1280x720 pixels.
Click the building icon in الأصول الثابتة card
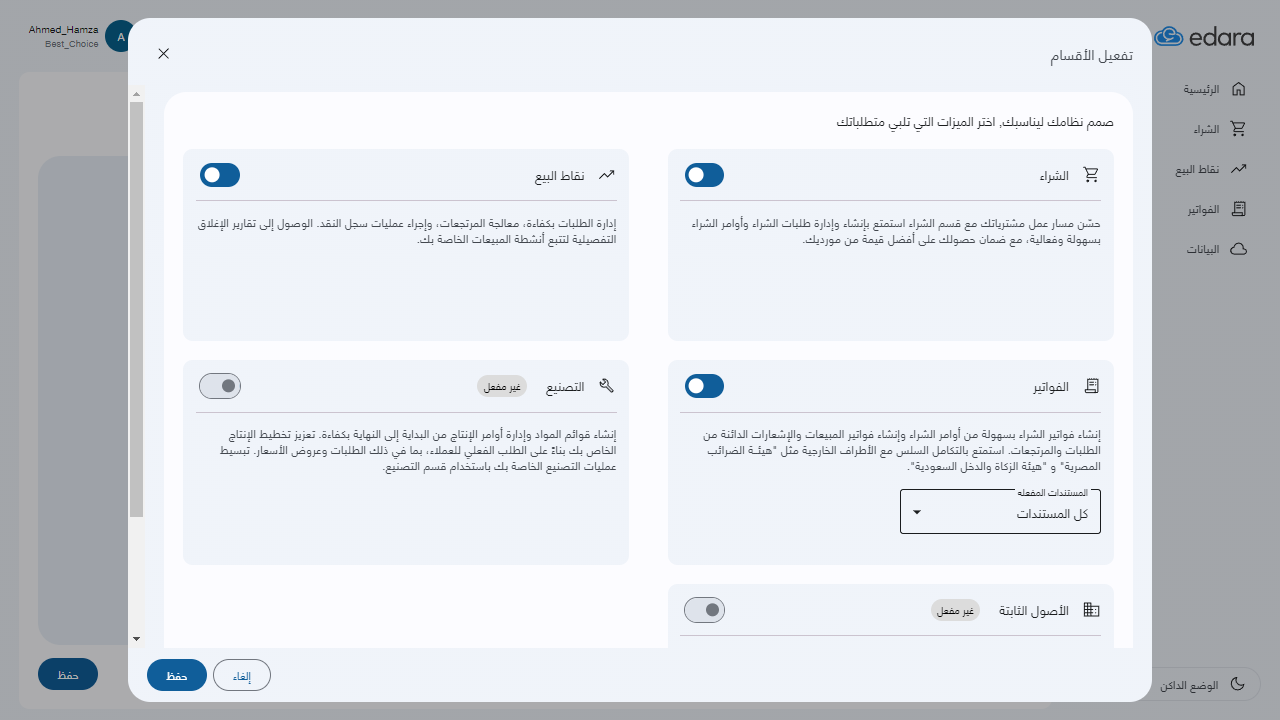[1091, 610]
